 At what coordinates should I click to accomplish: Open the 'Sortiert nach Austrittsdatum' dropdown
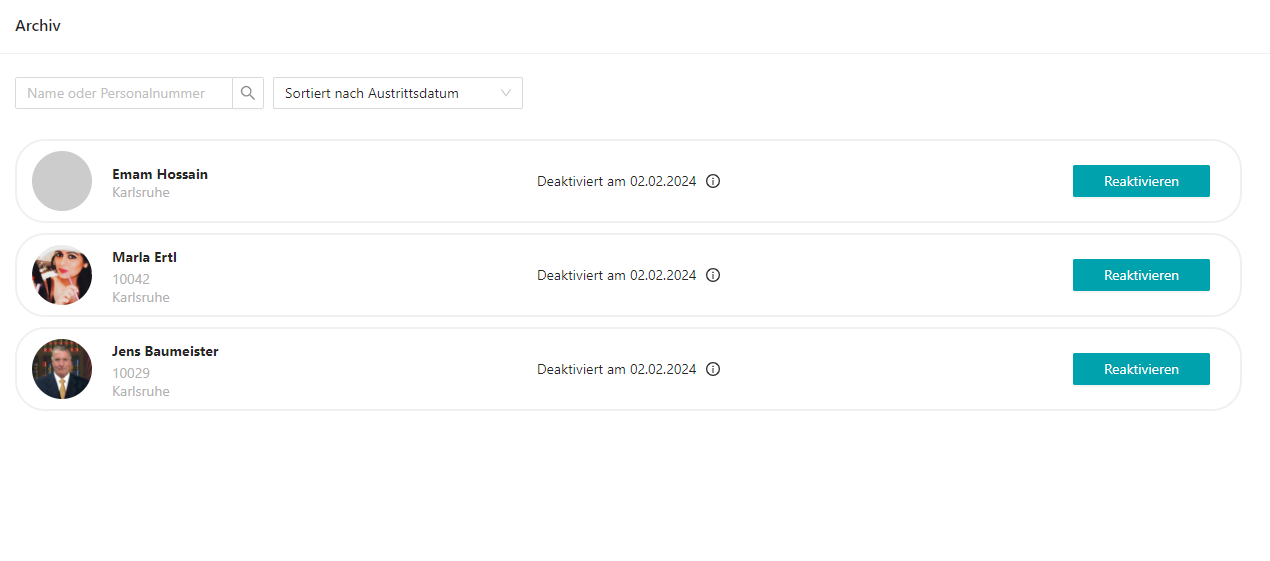pos(385,93)
